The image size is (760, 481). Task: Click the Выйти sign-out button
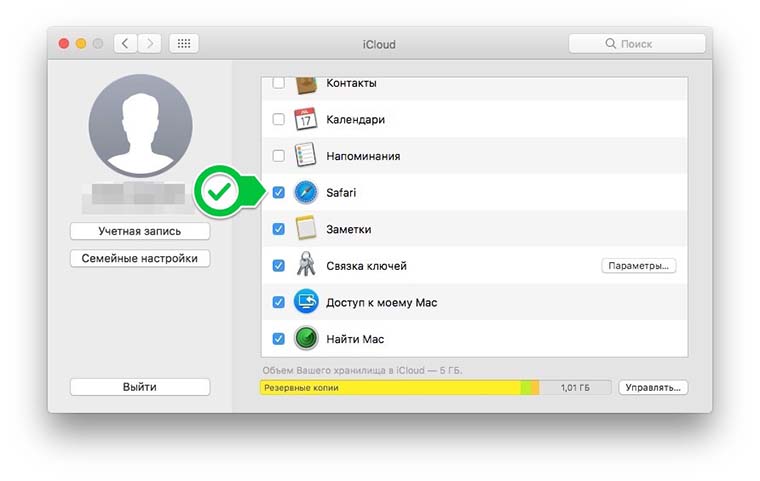(x=140, y=387)
